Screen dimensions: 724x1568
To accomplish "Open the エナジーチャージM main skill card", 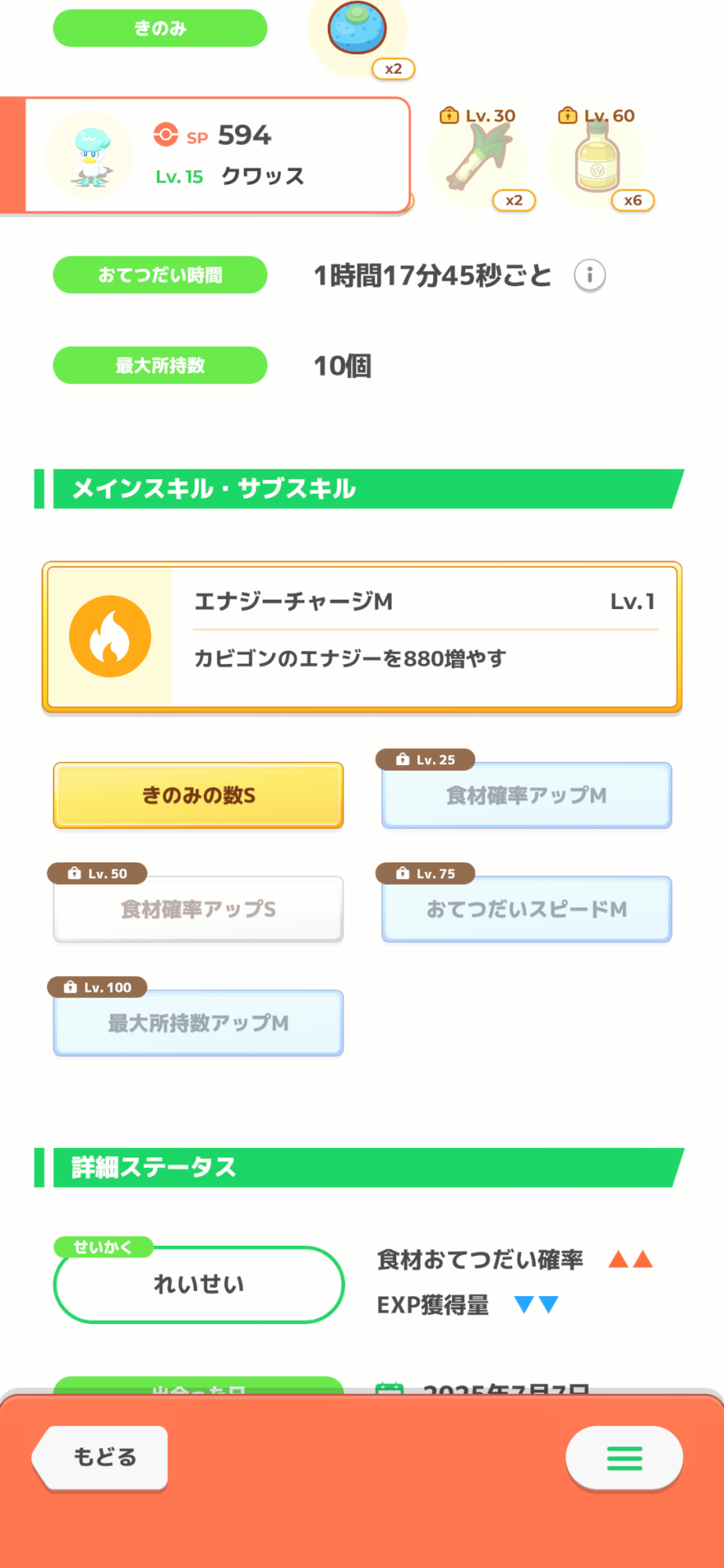I will coord(424,636).
